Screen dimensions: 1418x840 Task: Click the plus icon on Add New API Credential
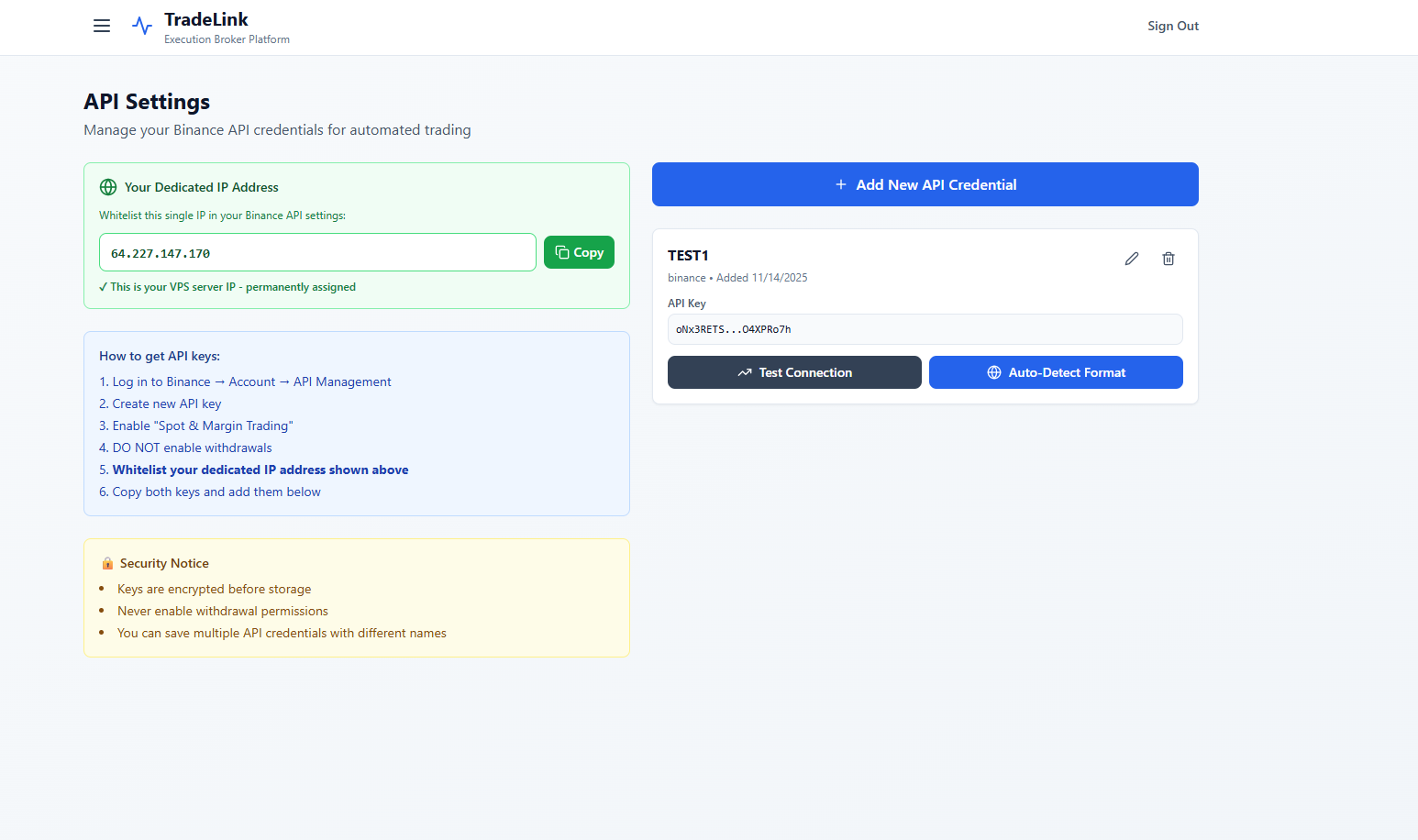click(841, 184)
